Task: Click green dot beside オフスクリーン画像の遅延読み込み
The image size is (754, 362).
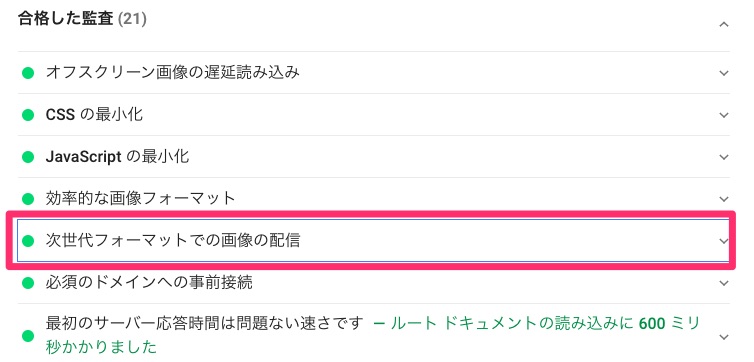Action: click(28, 74)
